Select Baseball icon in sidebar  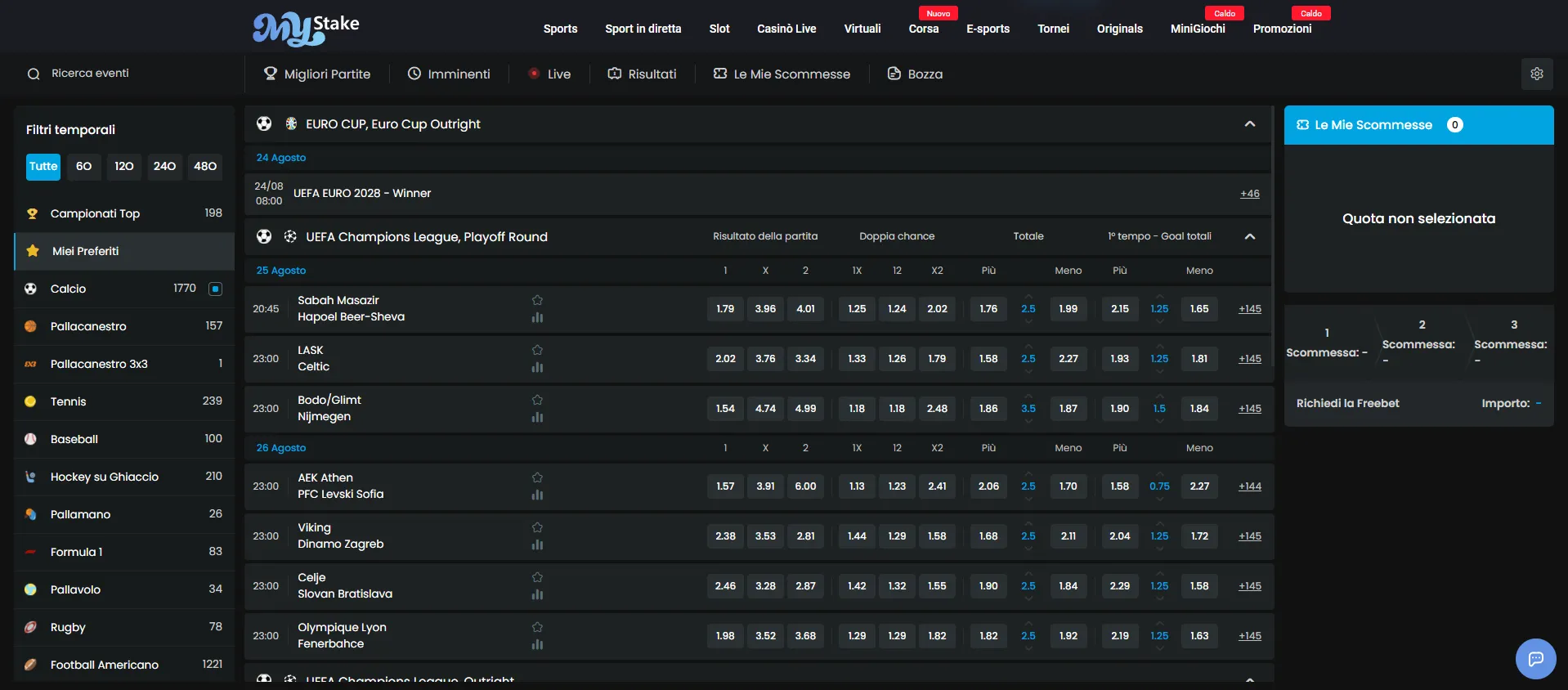click(31, 439)
